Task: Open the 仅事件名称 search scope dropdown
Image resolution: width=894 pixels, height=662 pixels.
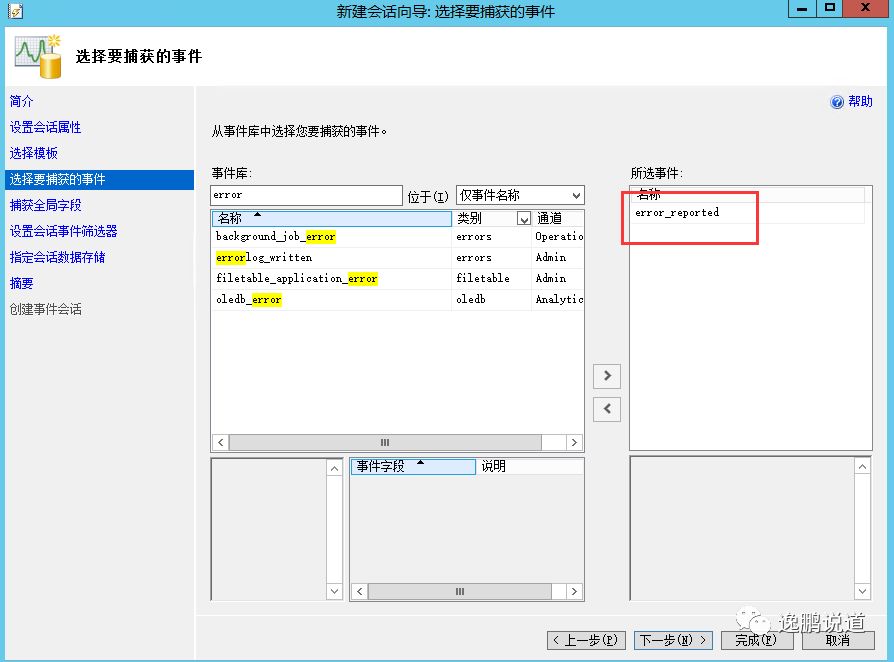Action: [x=520, y=196]
